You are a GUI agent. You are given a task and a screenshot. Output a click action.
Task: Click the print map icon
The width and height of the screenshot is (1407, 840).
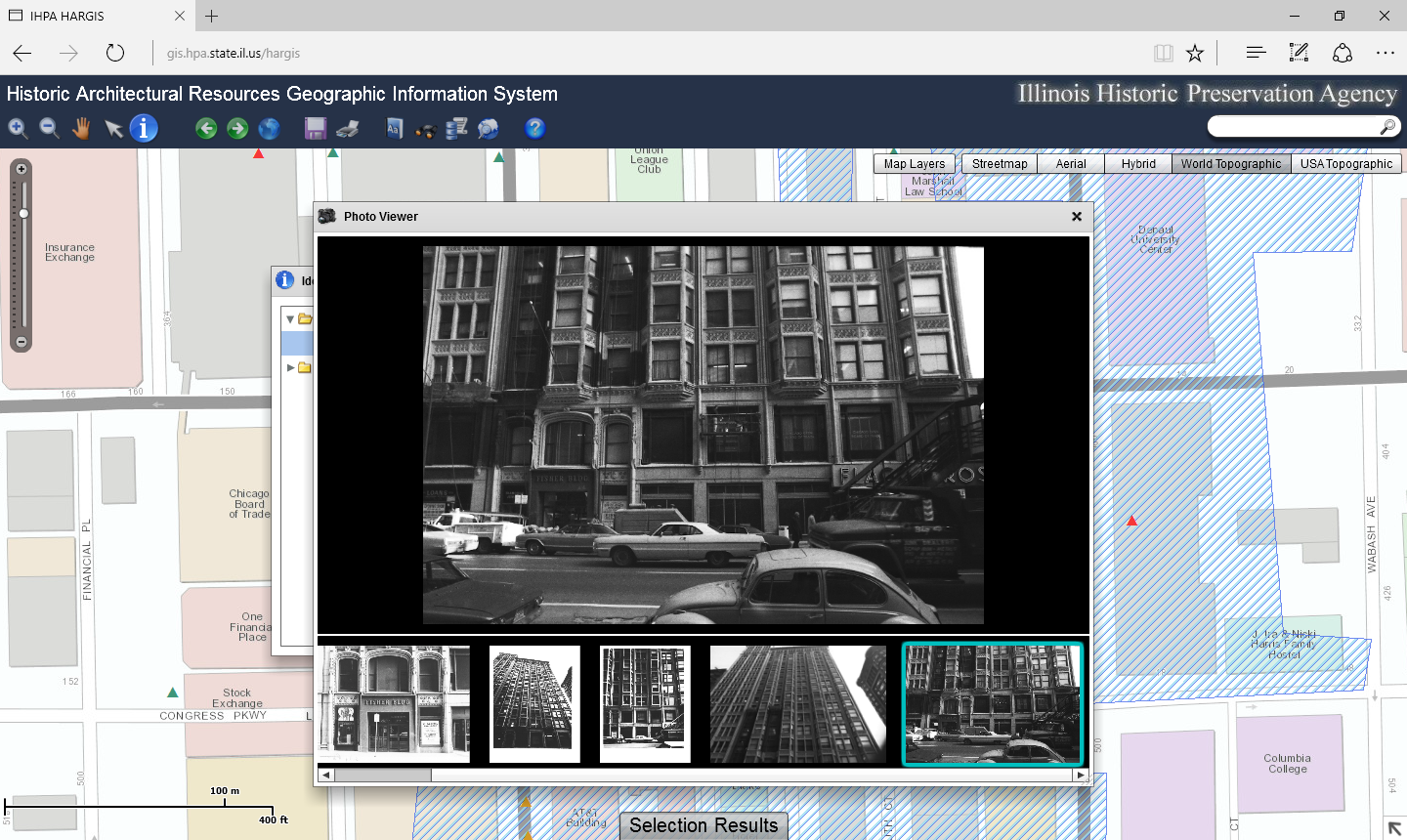coord(347,128)
